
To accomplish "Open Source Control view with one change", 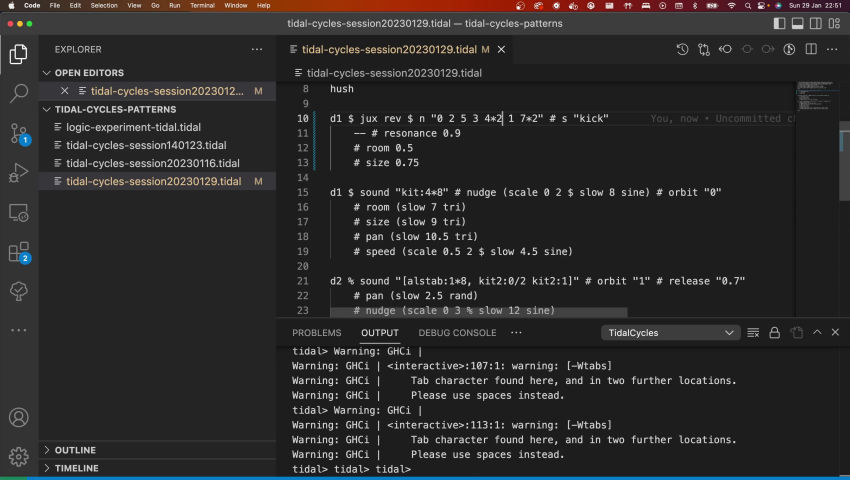I will click(x=20, y=133).
